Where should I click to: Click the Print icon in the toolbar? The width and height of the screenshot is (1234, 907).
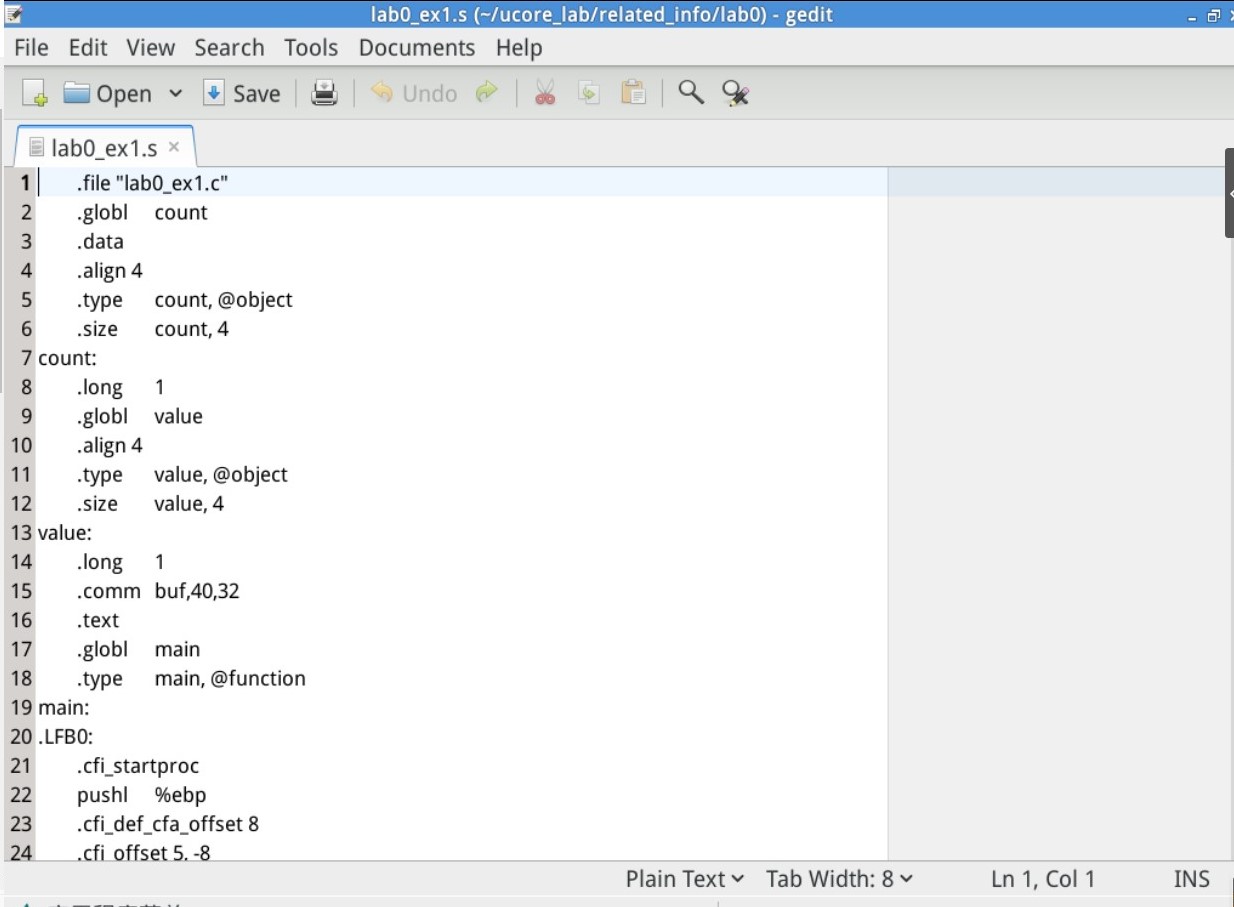point(324,94)
